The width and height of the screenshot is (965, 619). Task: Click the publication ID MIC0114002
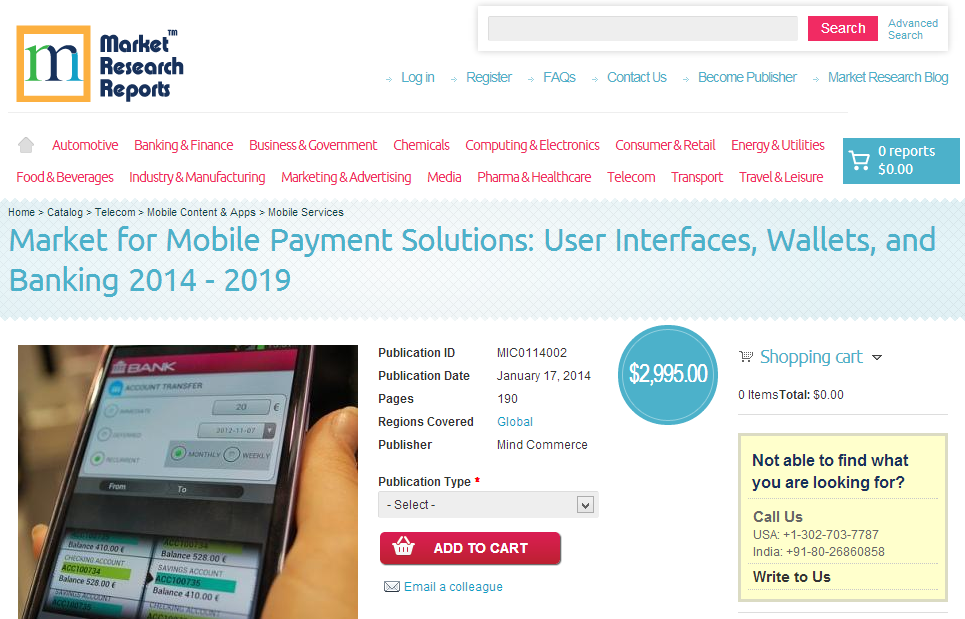(x=532, y=353)
